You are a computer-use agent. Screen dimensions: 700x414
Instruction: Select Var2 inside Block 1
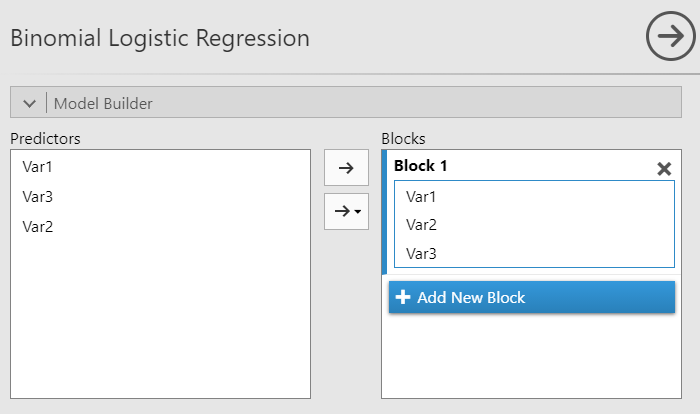pos(421,225)
